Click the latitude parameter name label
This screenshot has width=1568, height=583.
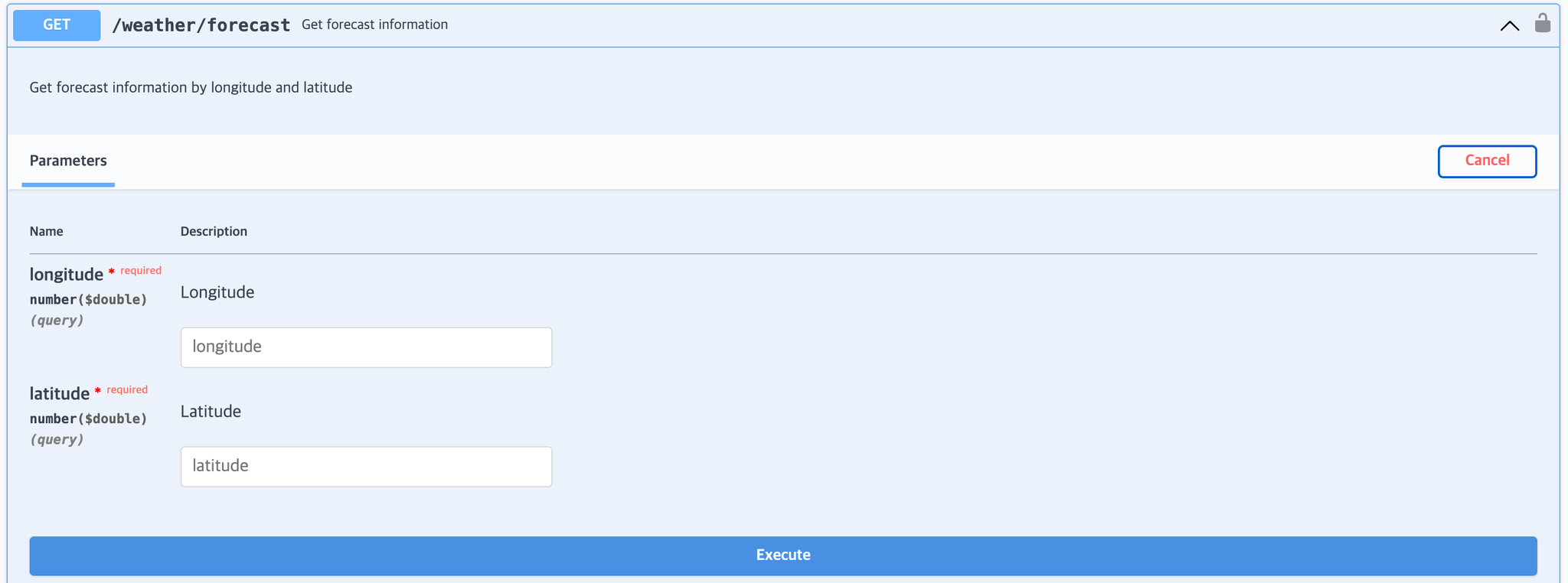(x=60, y=393)
